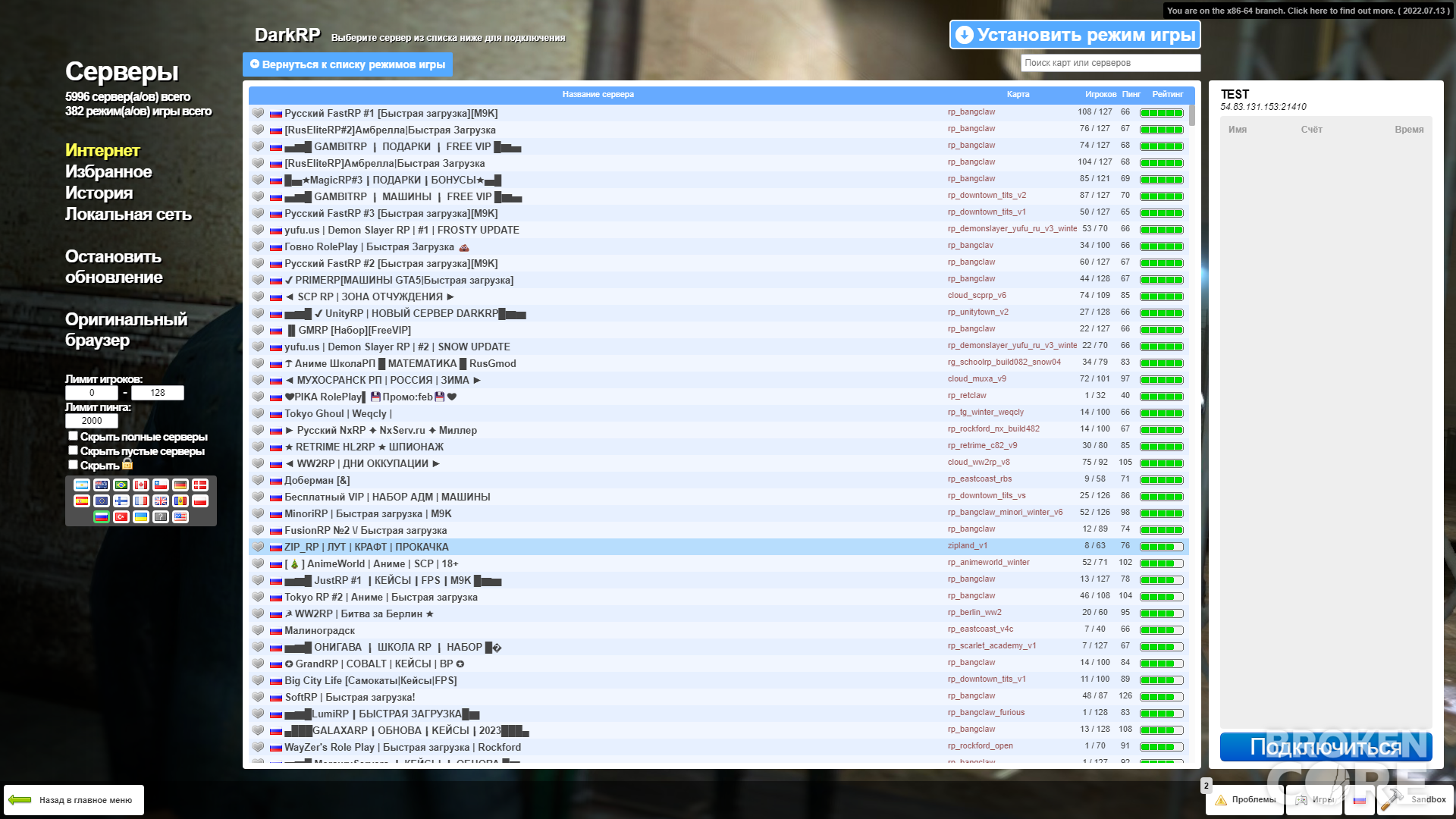Filter servers by European Union flag
Image resolution: width=1456 pixels, height=819 pixels.
tap(102, 500)
